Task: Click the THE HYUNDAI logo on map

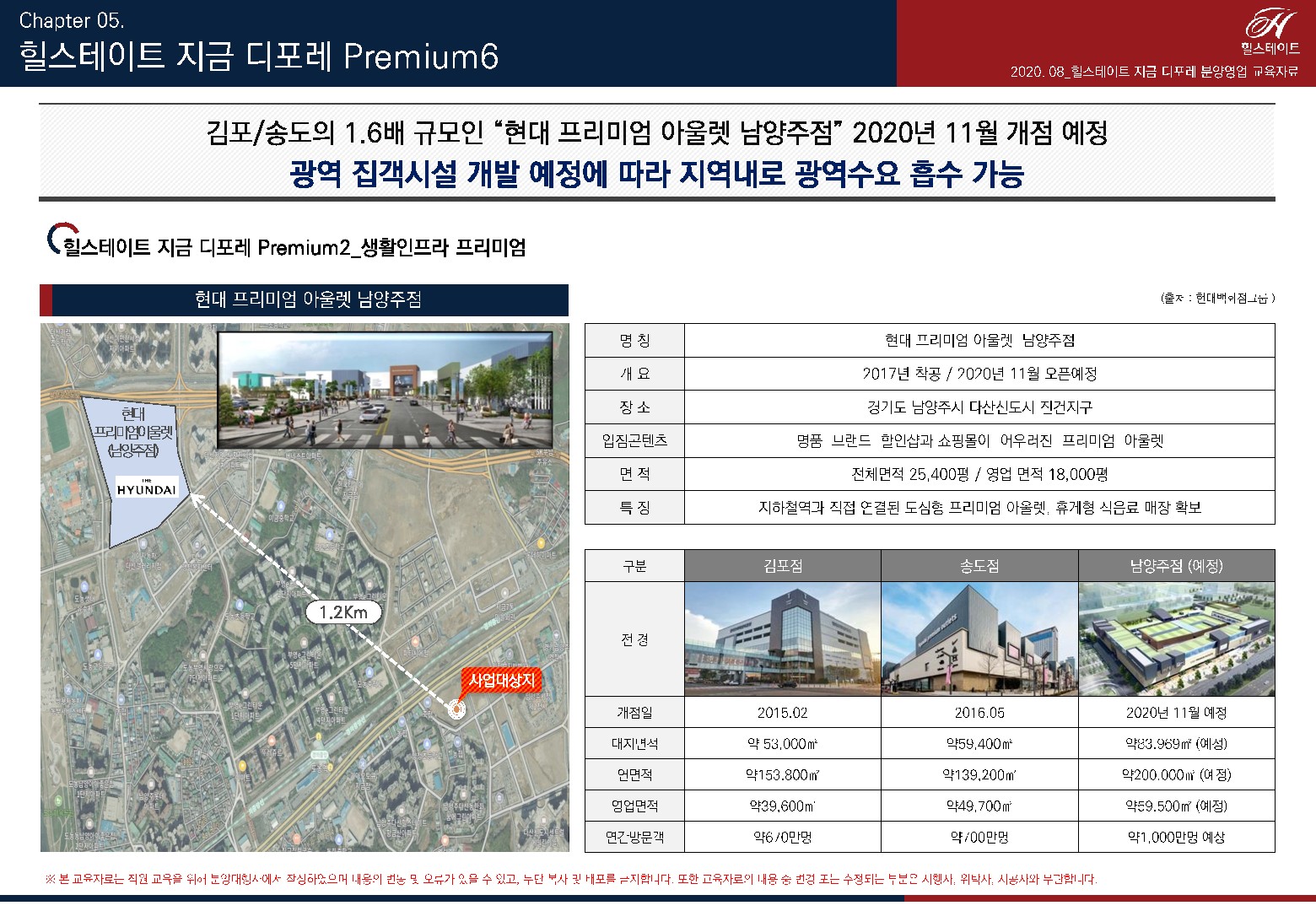Action: 147,488
